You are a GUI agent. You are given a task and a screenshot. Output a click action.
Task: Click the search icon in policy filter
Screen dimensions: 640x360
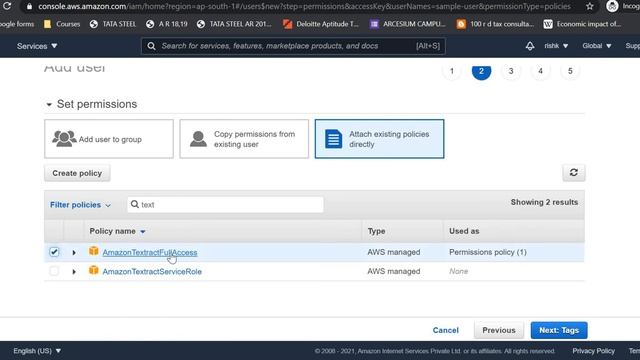pyautogui.click(x=135, y=204)
